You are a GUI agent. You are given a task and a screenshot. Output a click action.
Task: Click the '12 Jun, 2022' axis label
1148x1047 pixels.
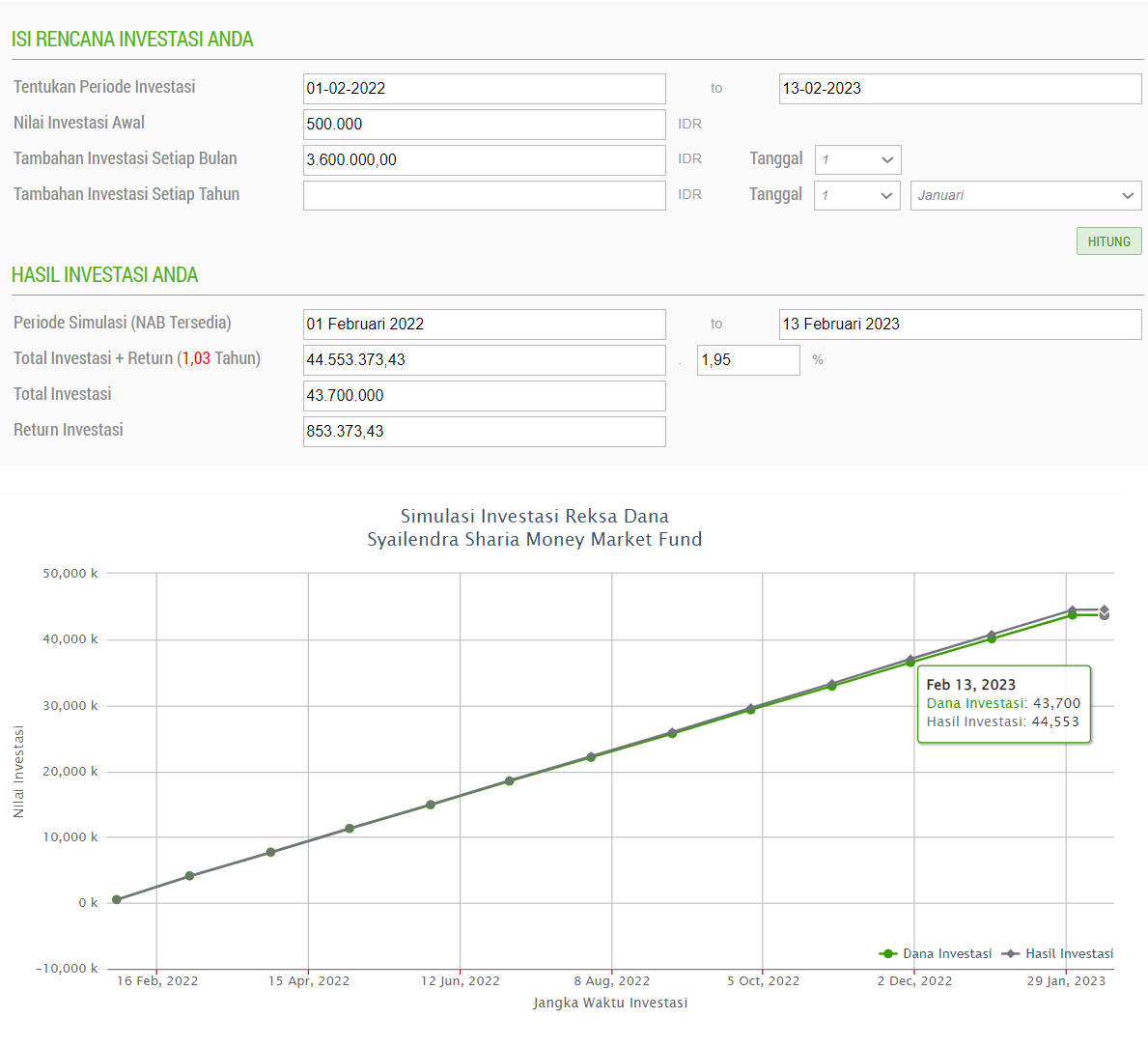click(461, 981)
